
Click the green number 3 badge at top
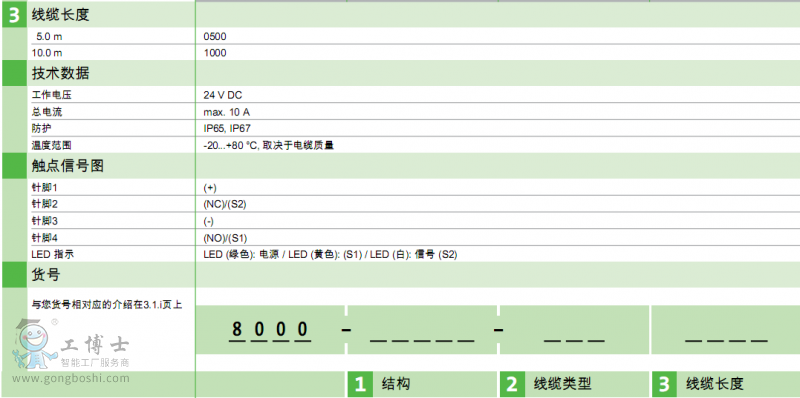(14, 15)
